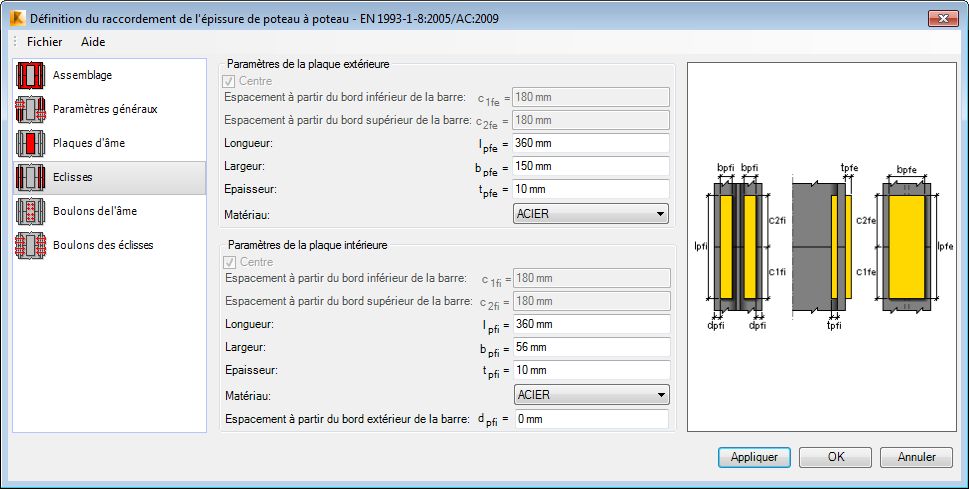Click the exterior Epaisseur tpfe field
The height and width of the screenshot is (489, 969).
[x=591, y=189]
